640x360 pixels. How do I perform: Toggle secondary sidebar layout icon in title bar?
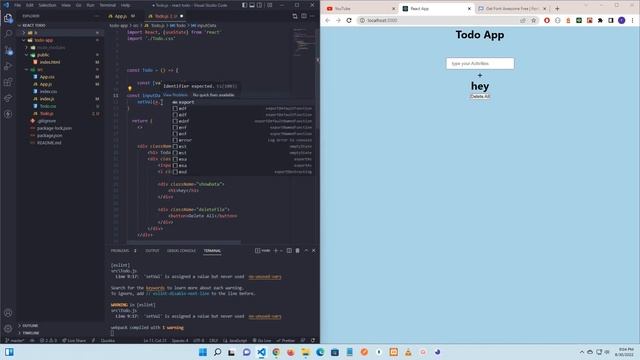(260, 5)
